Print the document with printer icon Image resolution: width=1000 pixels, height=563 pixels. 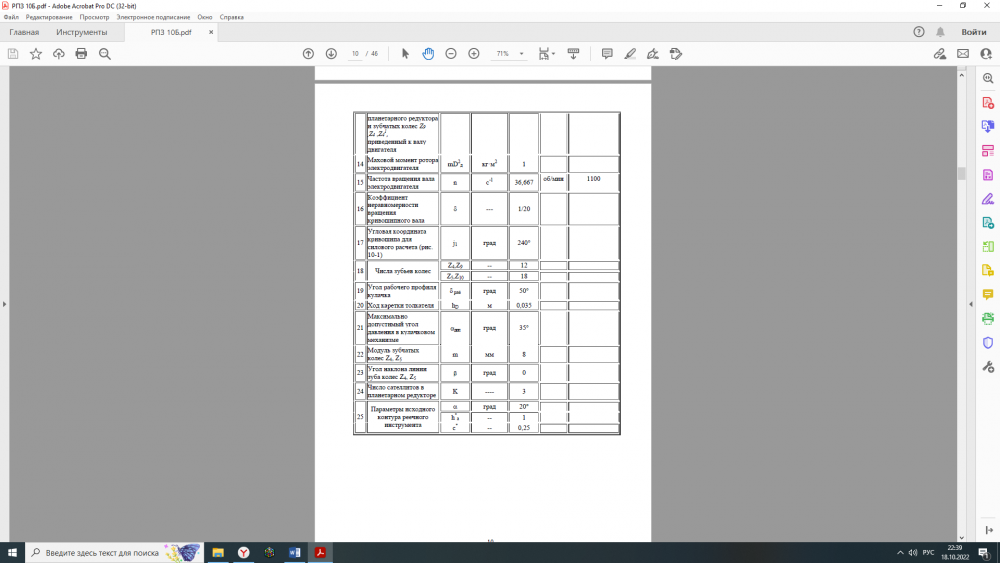click(81, 54)
